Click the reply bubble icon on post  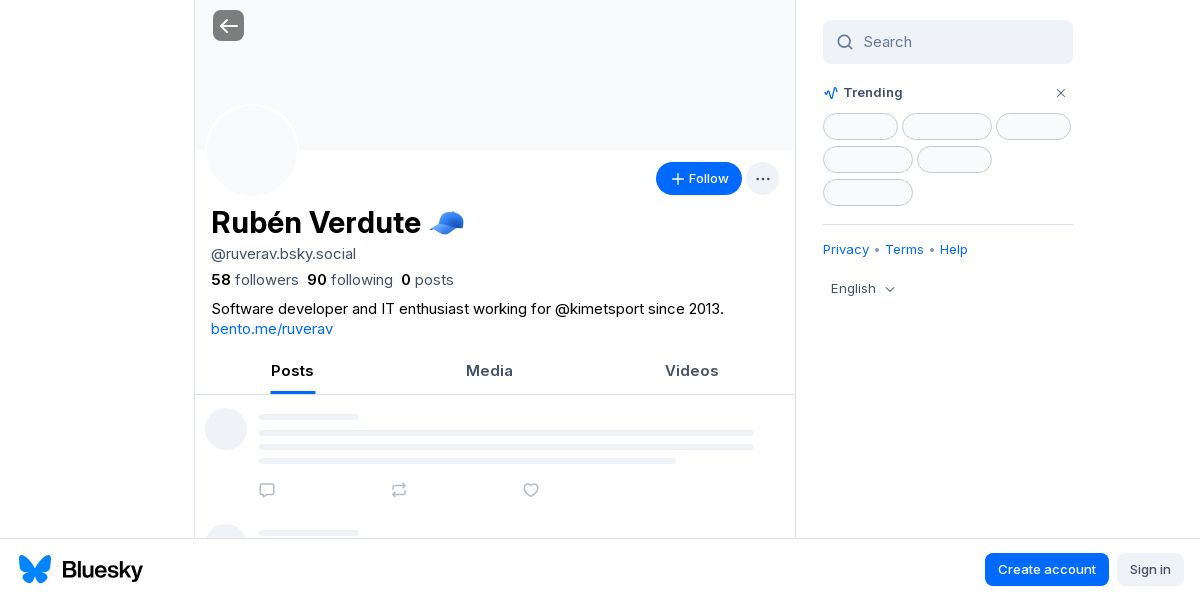pyautogui.click(x=267, y=490)
